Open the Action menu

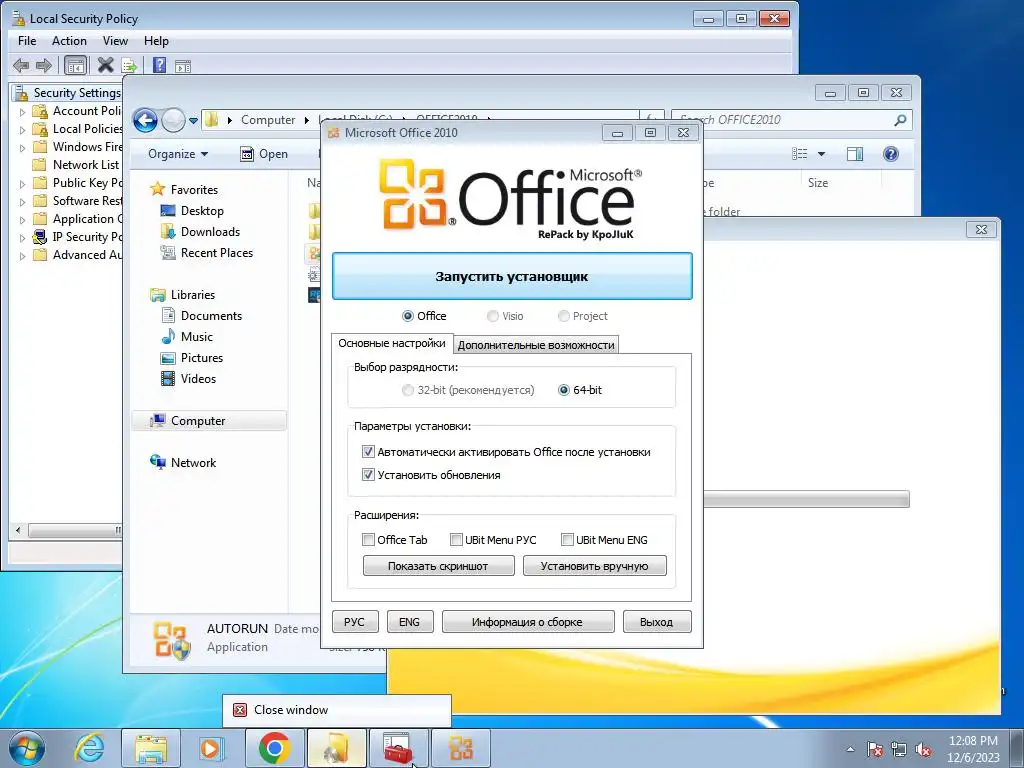[x=69, y=40]
